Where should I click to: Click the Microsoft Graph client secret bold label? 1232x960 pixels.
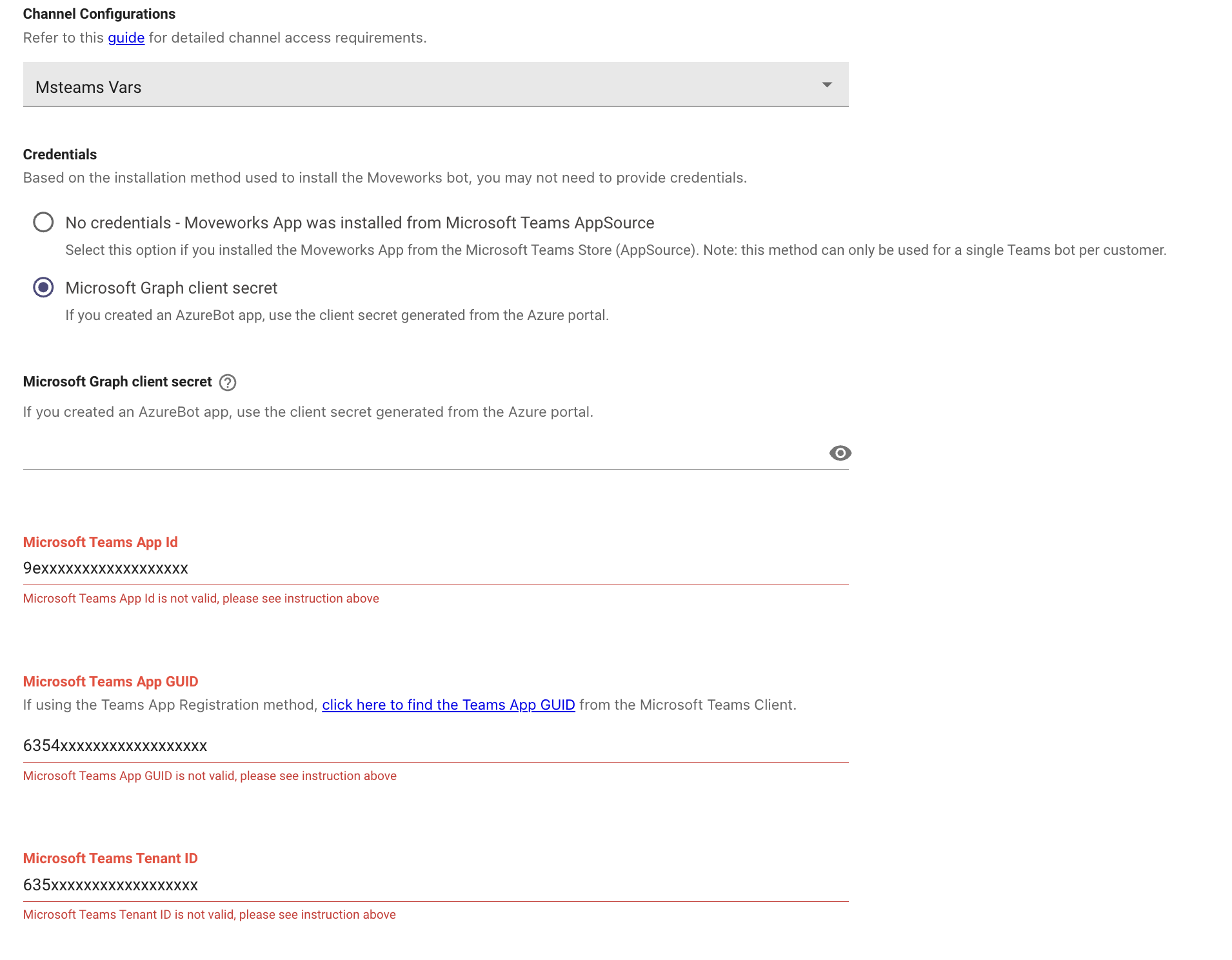click(117, 382)
